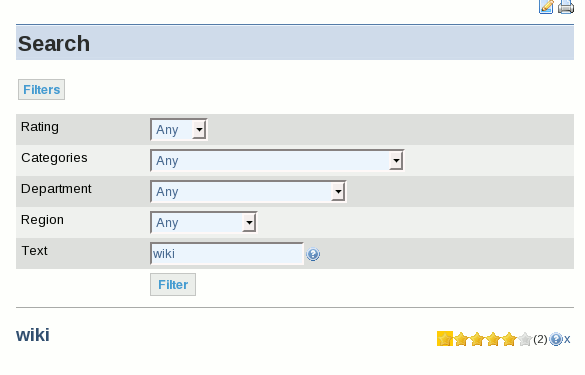Click the edit page pencil icon

(546, 6)
